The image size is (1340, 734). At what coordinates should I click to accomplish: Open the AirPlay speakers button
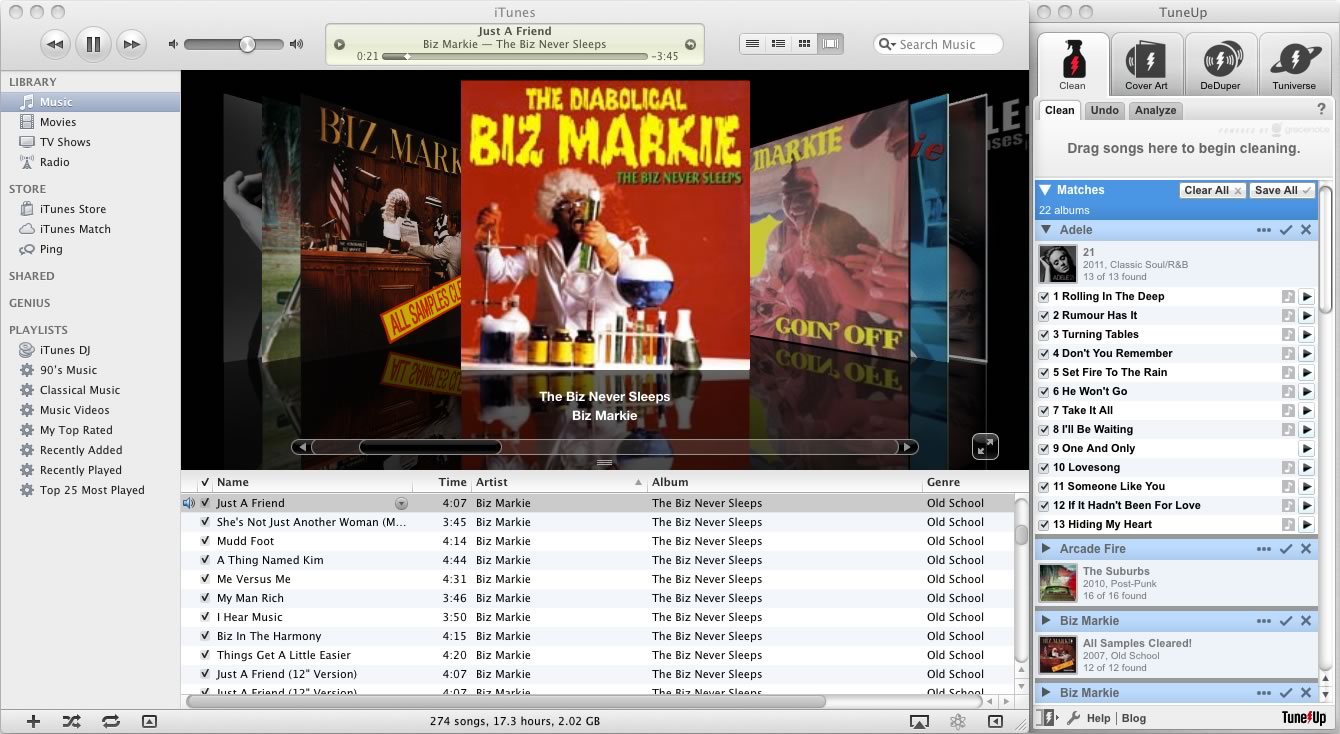click(x=919, y=721)
